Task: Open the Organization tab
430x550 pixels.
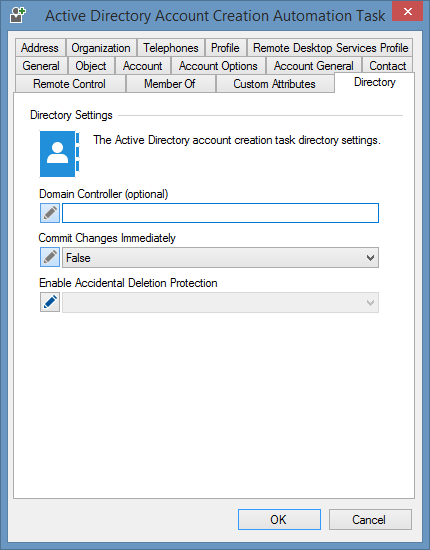Action: click(x=101, y=48)
